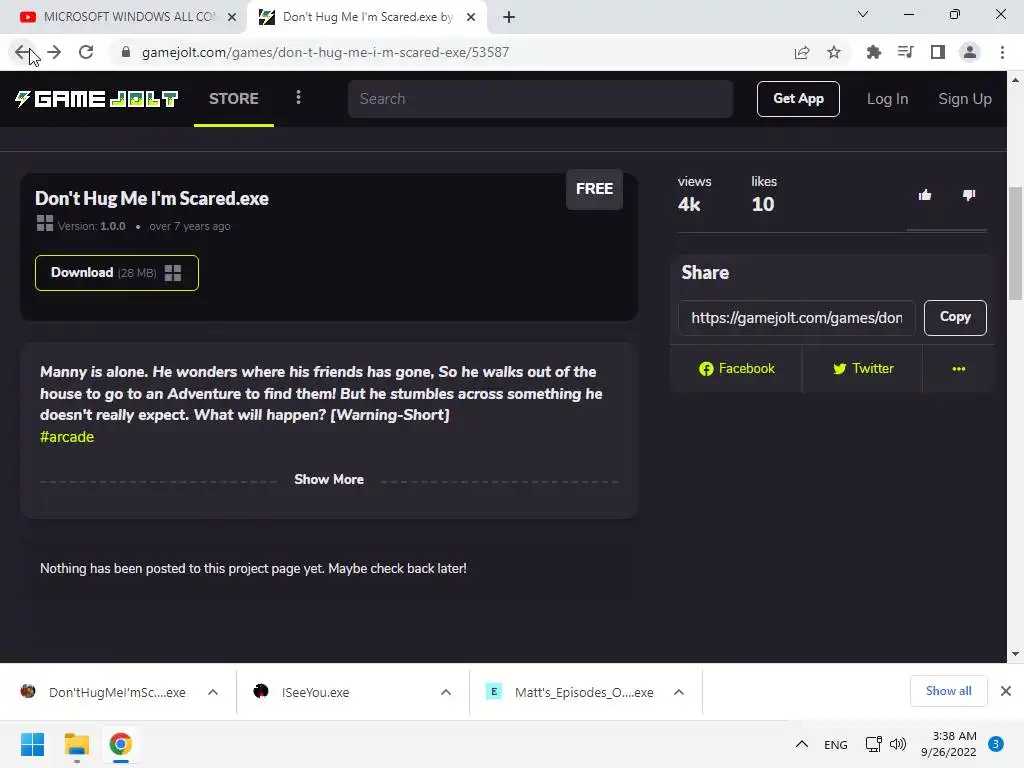Show hidden system tray icons
Viewport: 1024px width, 768px height.
coord(802,744)
